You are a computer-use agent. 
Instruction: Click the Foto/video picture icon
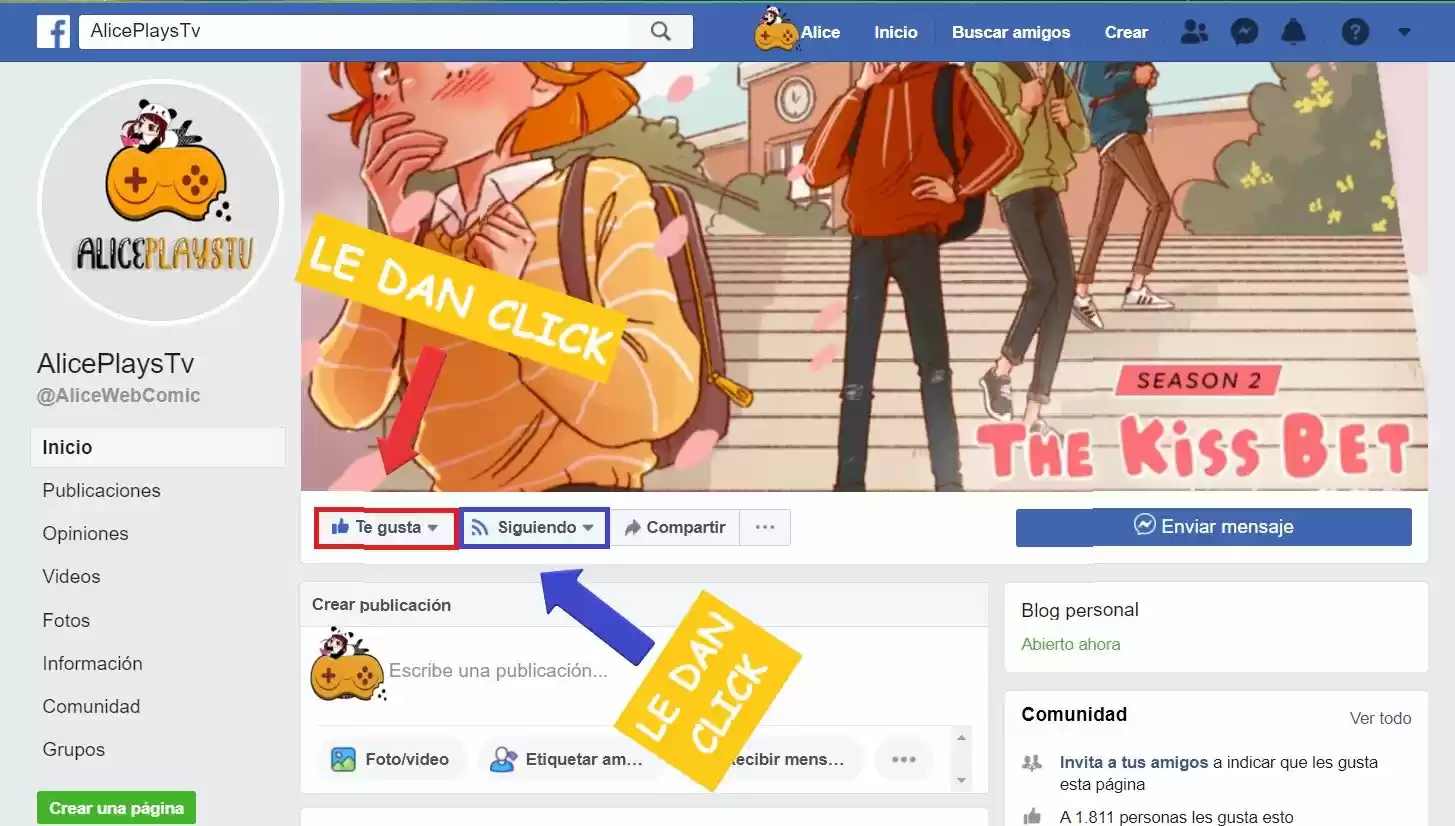pyautogui.click(x=343, y=759)
